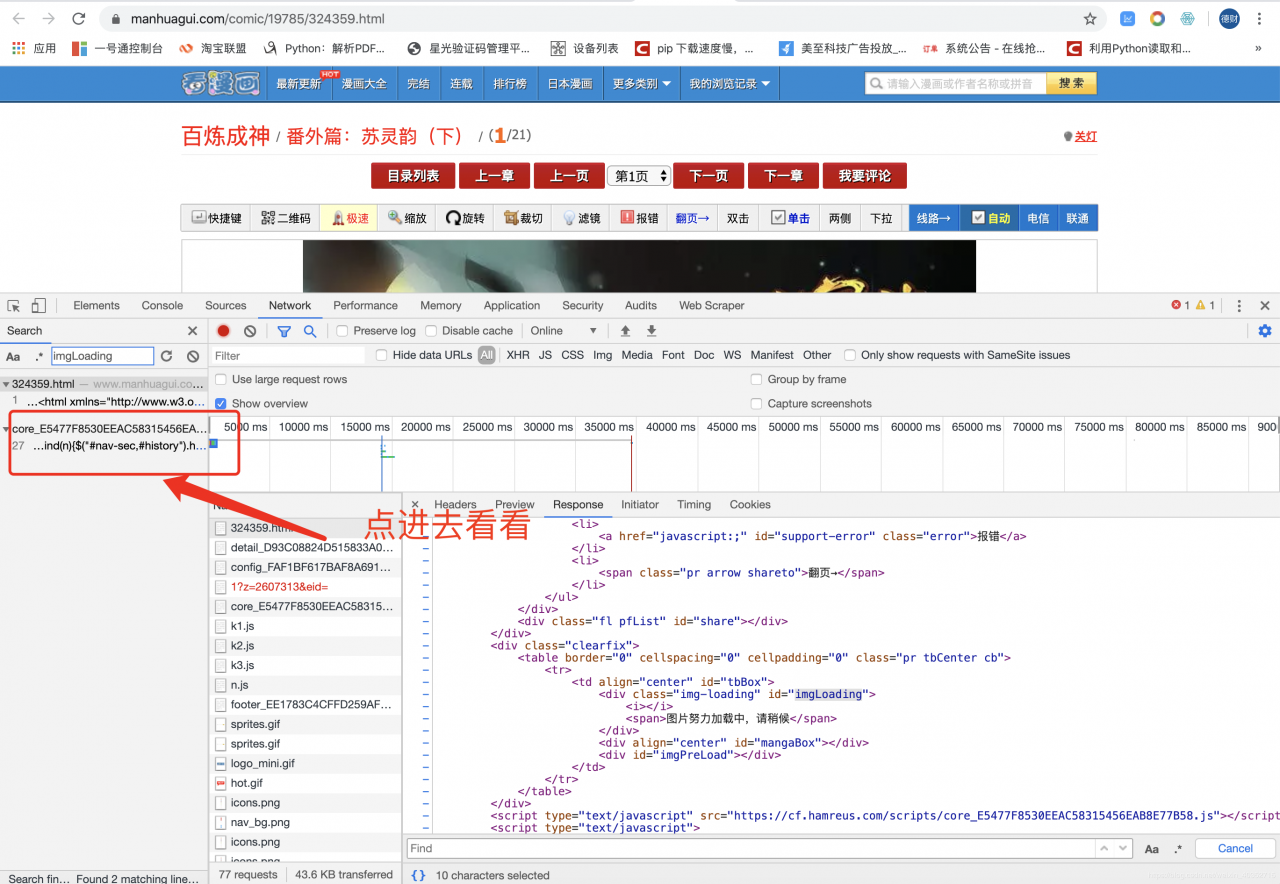This screenshot has height=884, width=1280.
Task: Toggle match case Aa in the Search panel
Action: coord(13,356)
